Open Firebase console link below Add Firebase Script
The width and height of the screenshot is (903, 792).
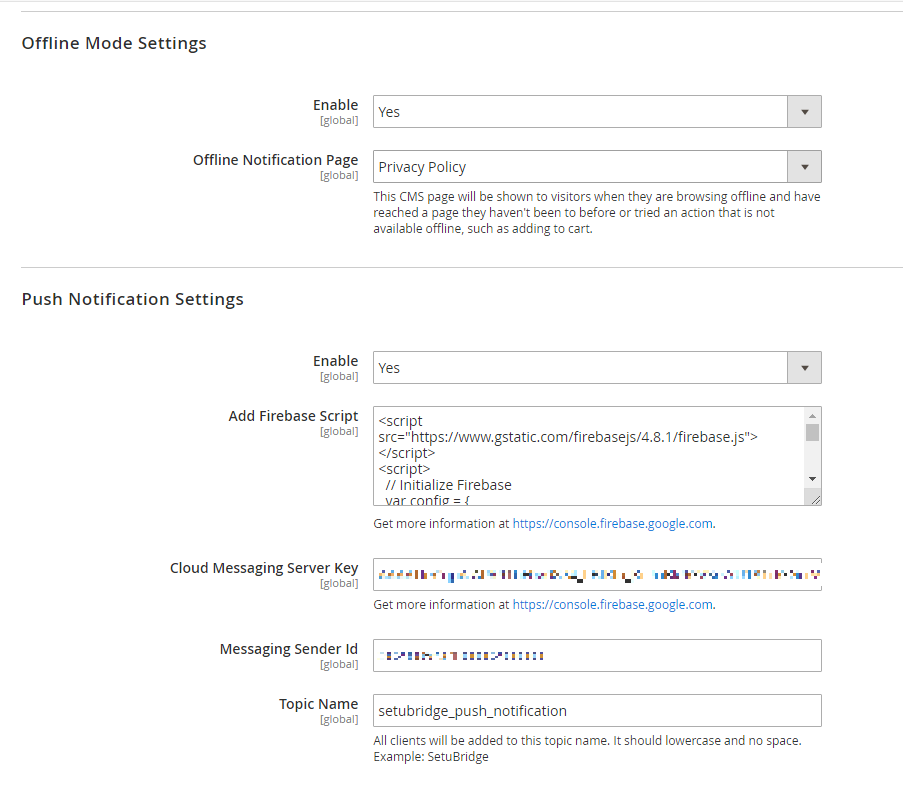612,523
